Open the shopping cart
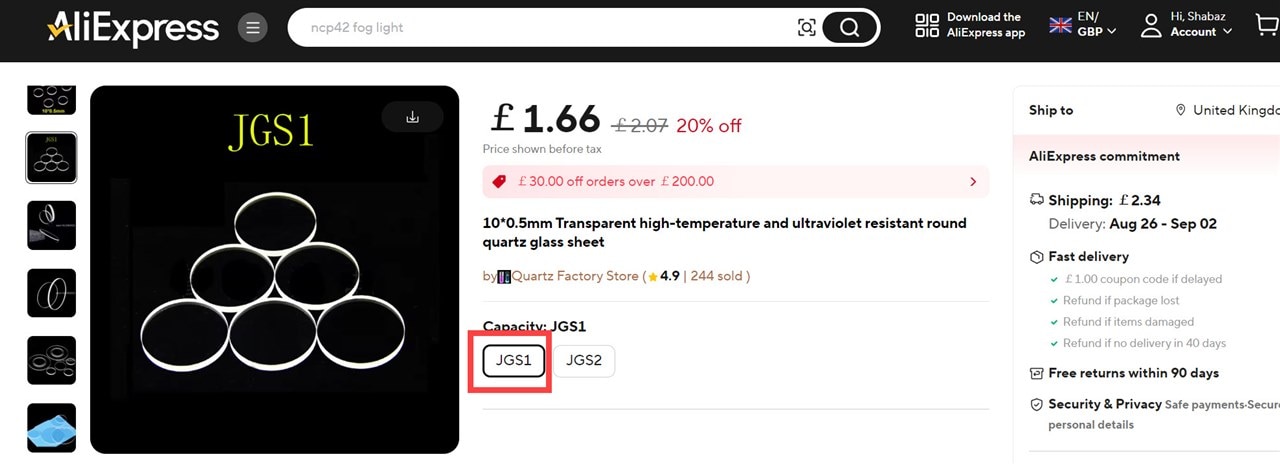 (1267, 24)
